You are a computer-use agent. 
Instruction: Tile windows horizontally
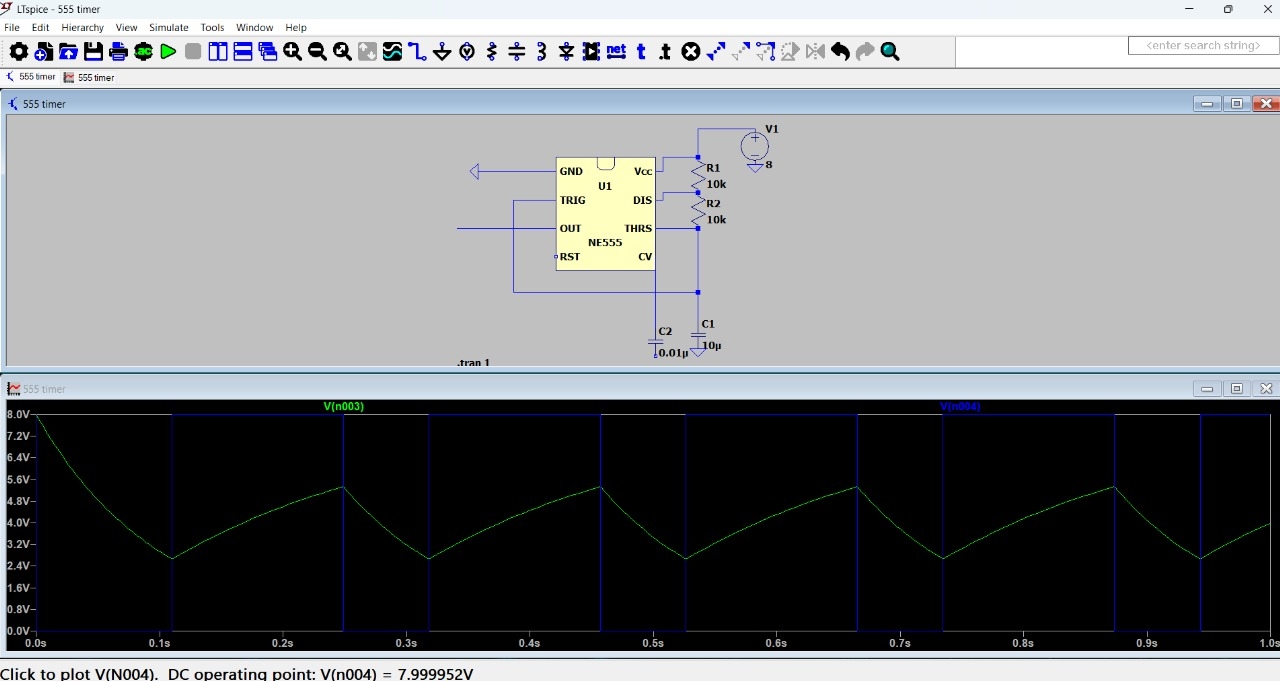click(x=243, y=52)
